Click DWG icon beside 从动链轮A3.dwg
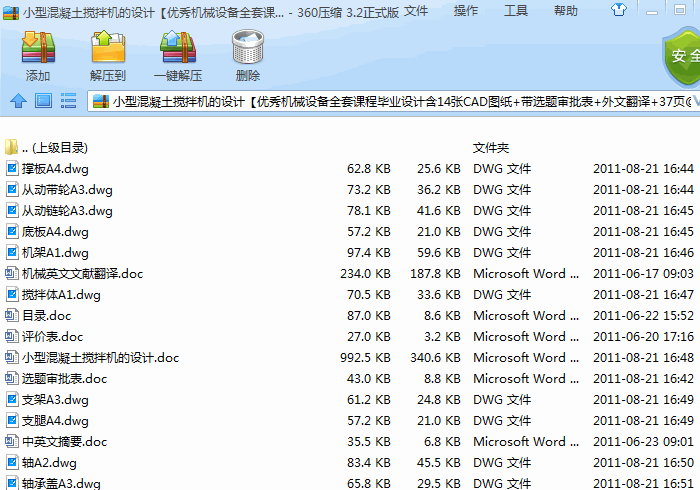700x490 pixels. pos(12,211)
